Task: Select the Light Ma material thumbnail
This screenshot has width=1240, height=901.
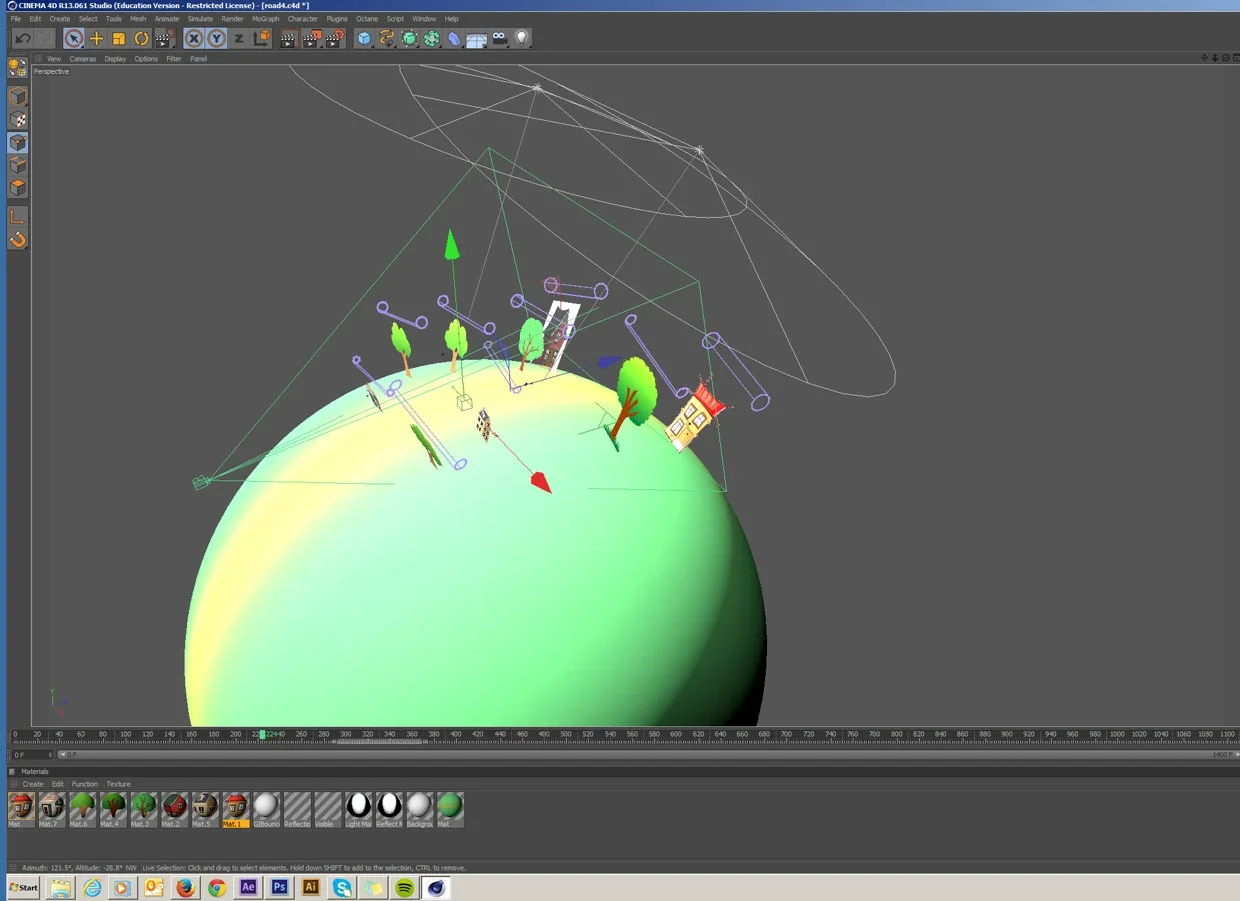Action: [358, 809]
